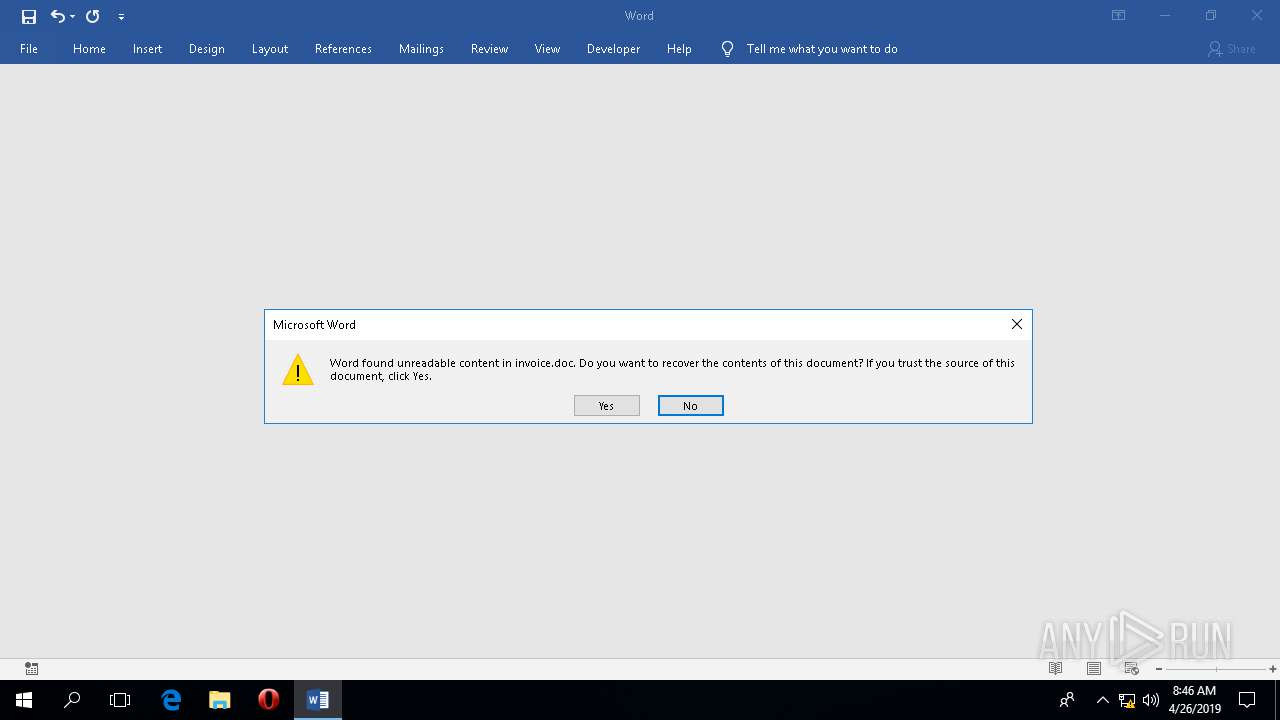Open the Developer tab
The height and width of the screenshot is (720, 1280).
click(x=613, y=49)
